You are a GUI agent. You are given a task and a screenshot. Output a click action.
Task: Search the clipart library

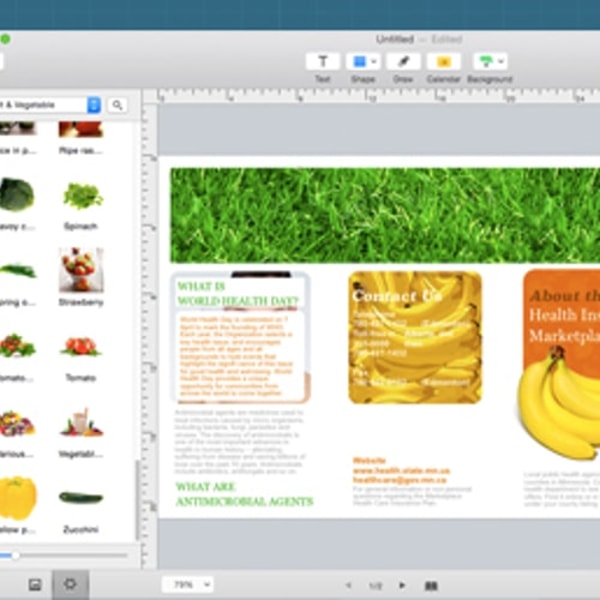(x=117, y=105)
